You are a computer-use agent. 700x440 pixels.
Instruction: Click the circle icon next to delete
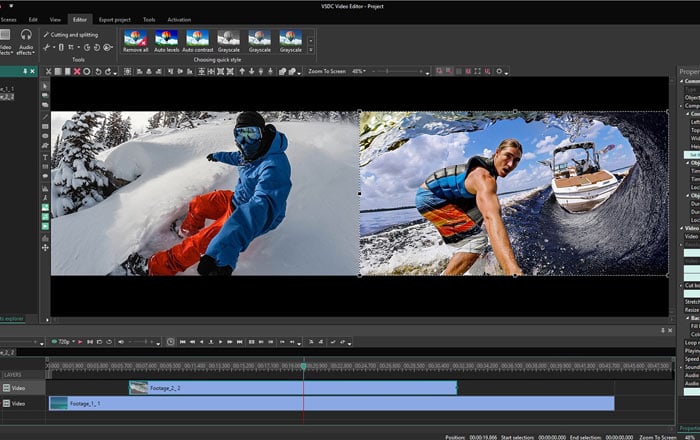coord(87,71)
